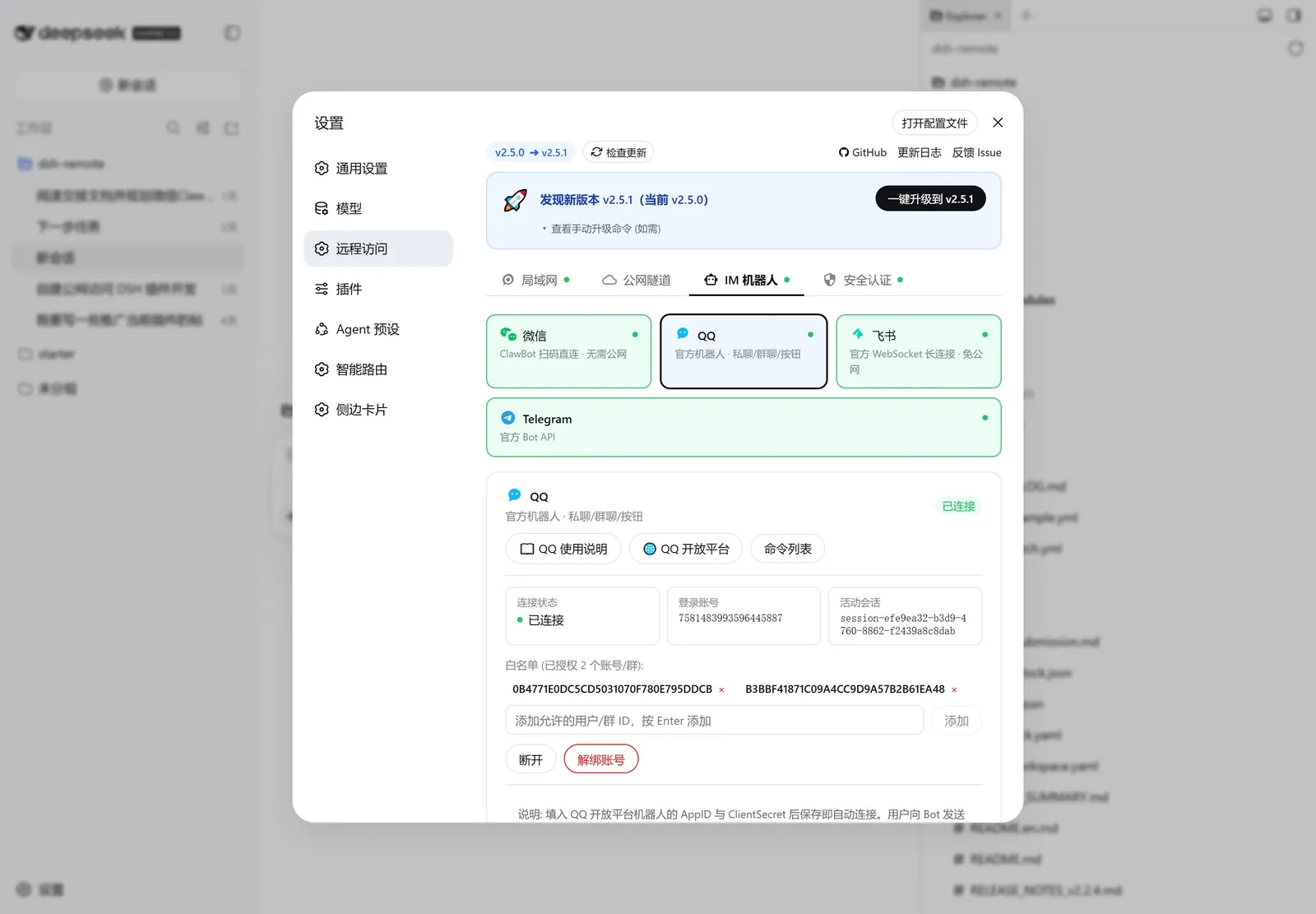Remove whitelist ID 0B4771E0DC5CD5031070F780E795DDCB

click(x=721, y=690)
